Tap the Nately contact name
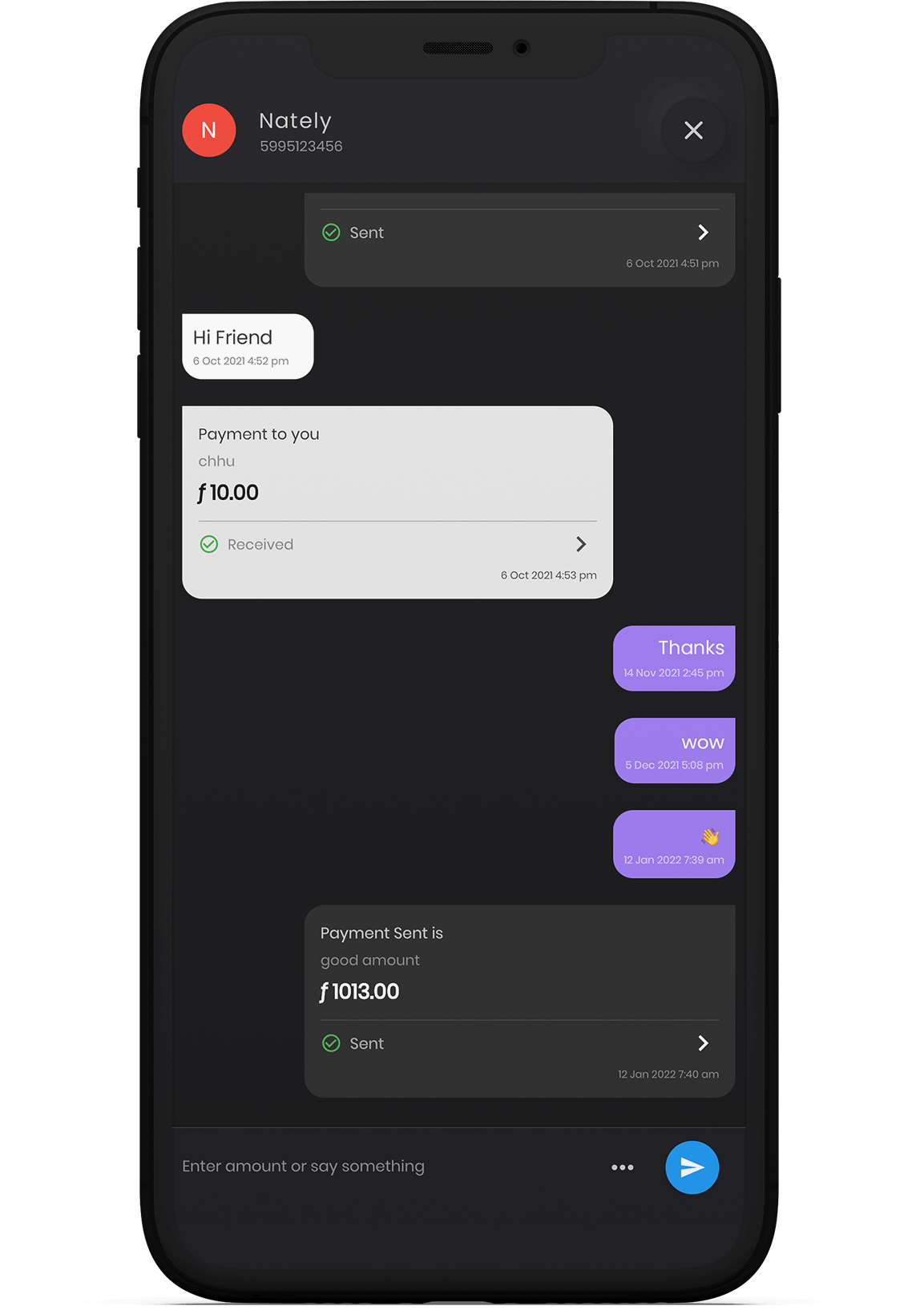Viewport: 924px width, 1310px height. click(x=295, y=121)
